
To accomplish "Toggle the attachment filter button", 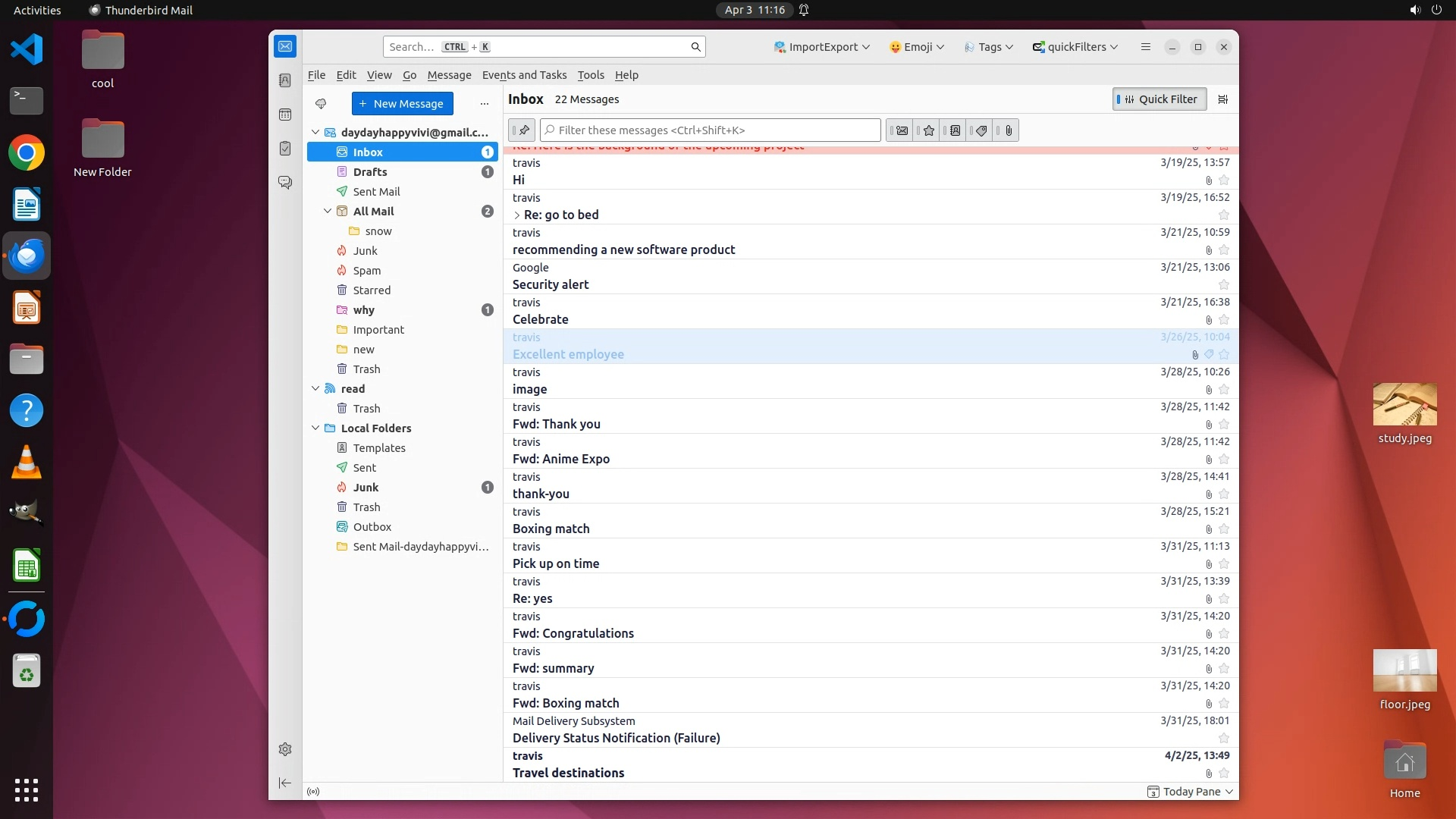I will pos(1008,130).
